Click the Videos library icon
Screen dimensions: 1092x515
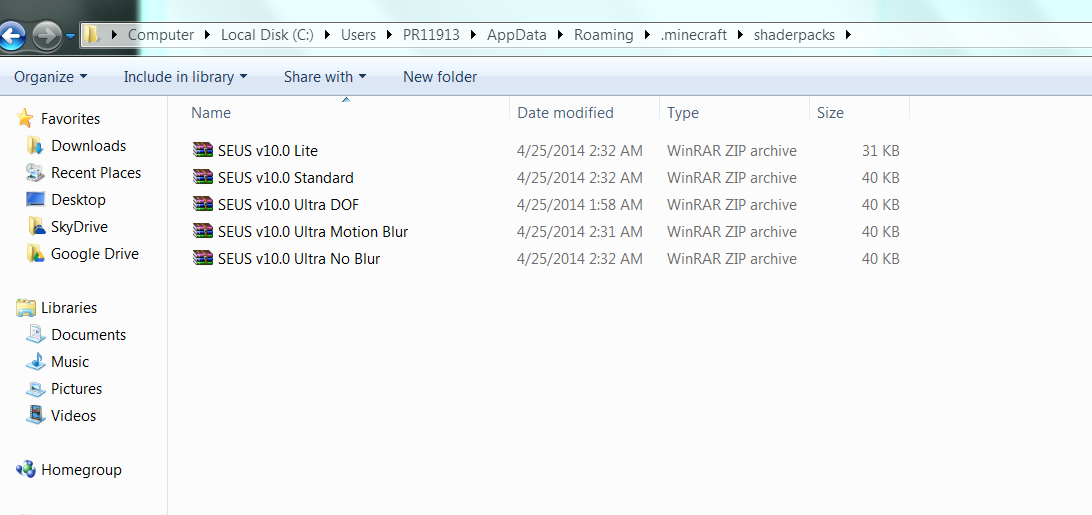tap(36, 415)
